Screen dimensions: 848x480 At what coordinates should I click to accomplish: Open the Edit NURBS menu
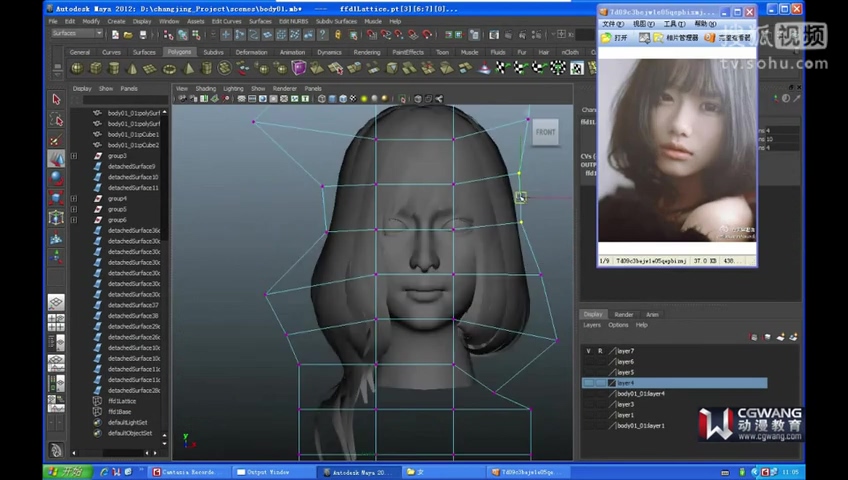click(x=293, y=21)
